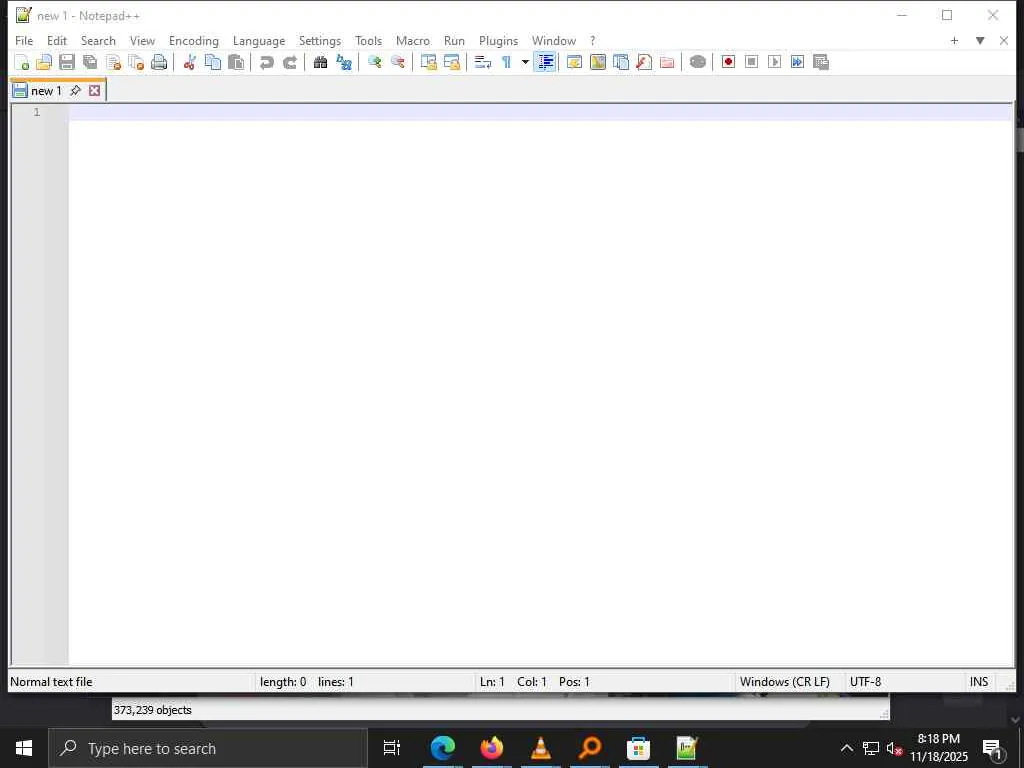
Task: Click the Save toolbar icon
Action: tap(67, 62)
